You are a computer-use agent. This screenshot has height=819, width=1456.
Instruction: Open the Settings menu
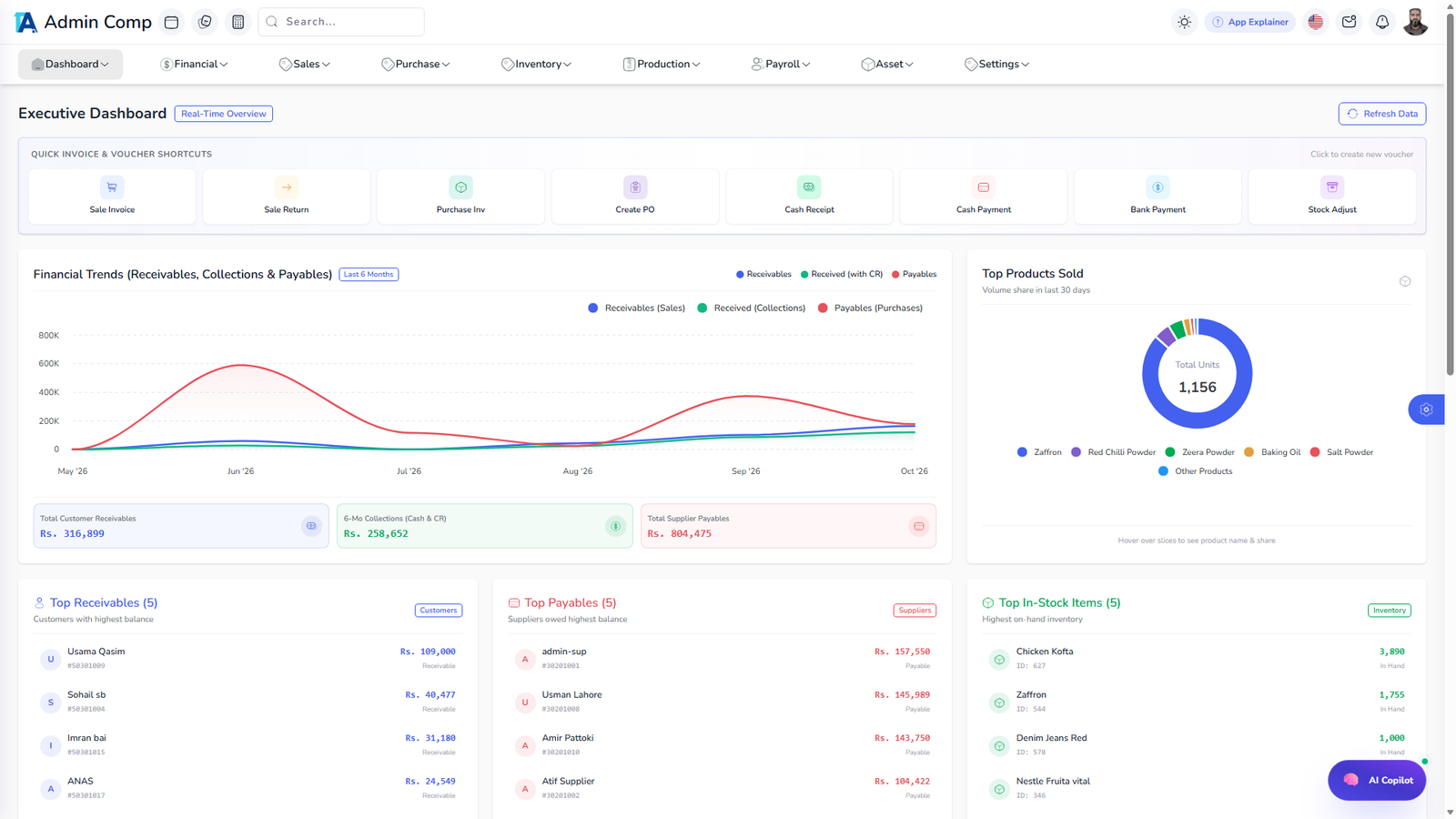[997, 65]
